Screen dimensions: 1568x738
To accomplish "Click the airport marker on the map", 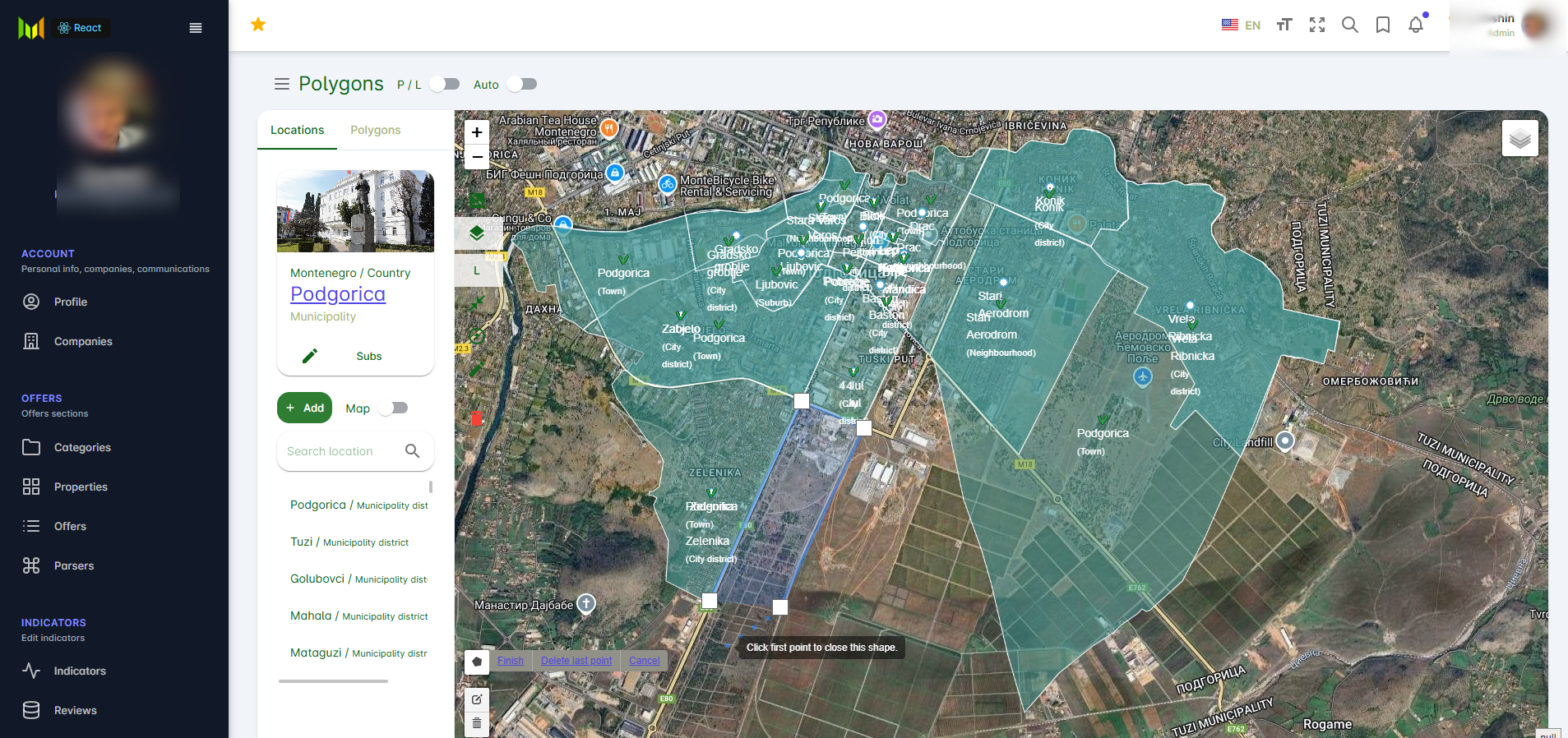I will [1143, 376].
